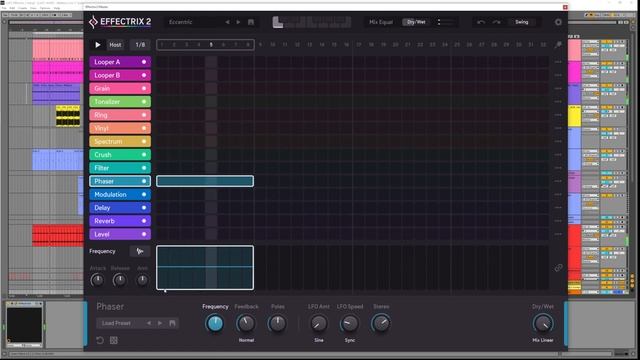Select the Phaser block in sequencer grid

(205, 181)
